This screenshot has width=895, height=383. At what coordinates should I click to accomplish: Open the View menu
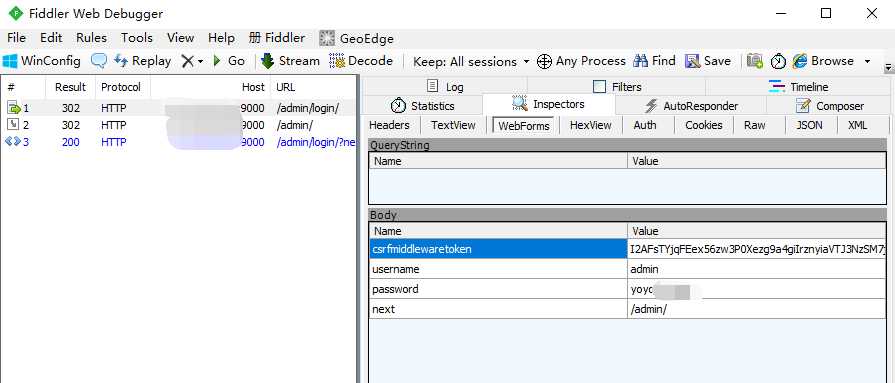tap(180, 38)
